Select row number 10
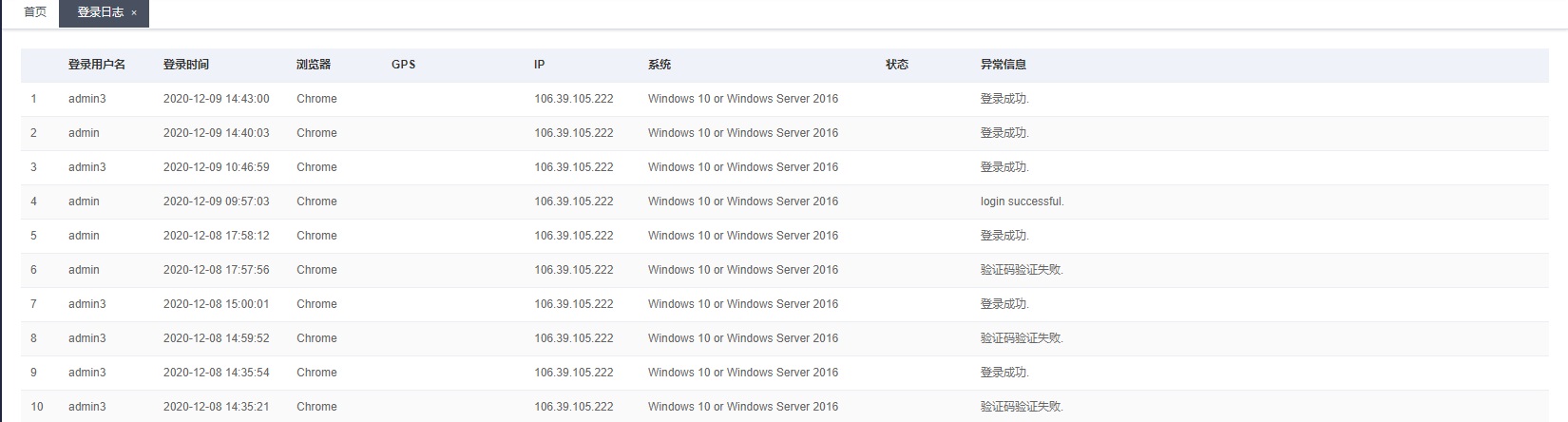This screenshot has height=422, width=1568. click(37, 407)
